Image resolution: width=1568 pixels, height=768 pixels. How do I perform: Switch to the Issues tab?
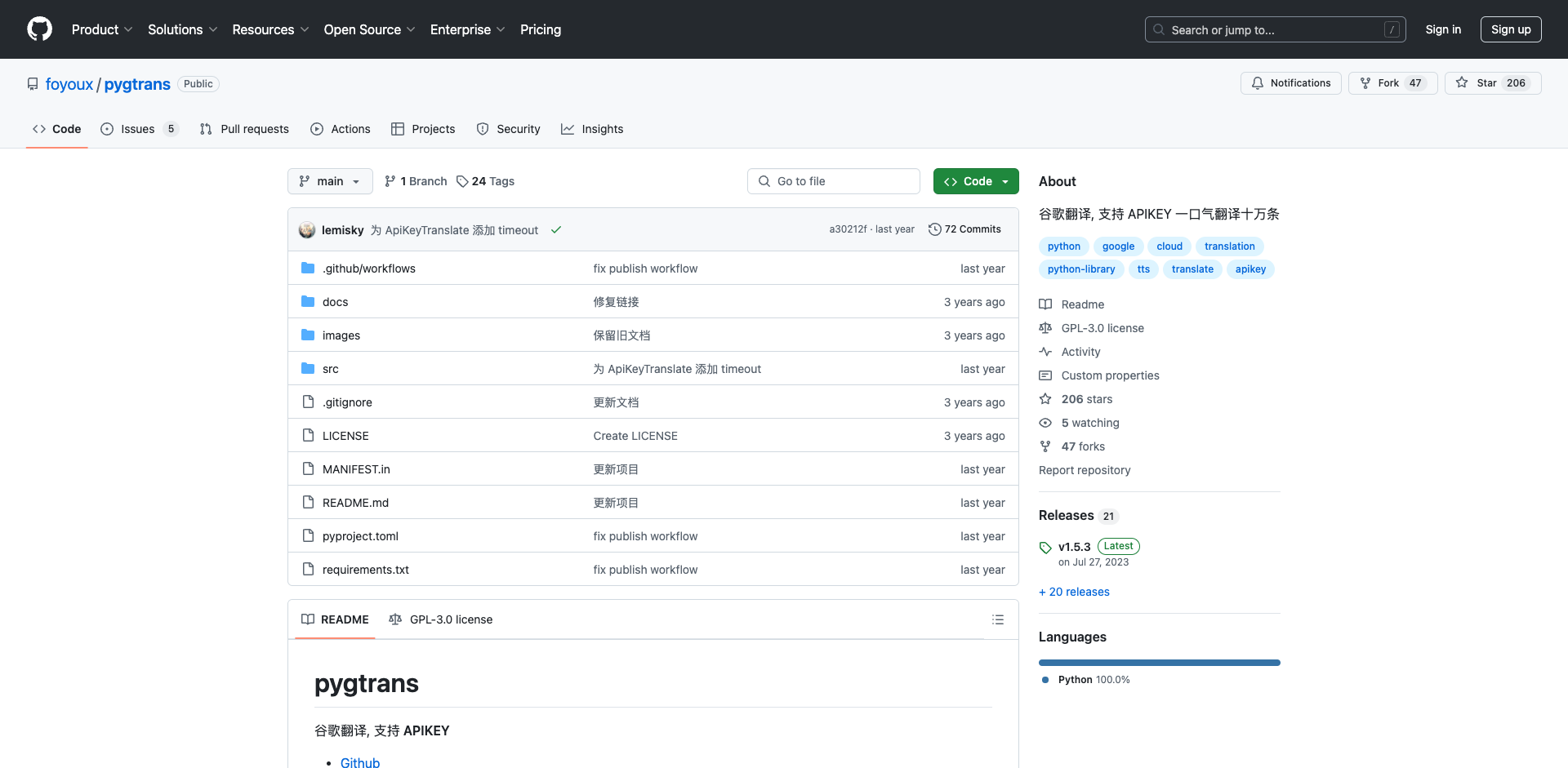(139, 129)
